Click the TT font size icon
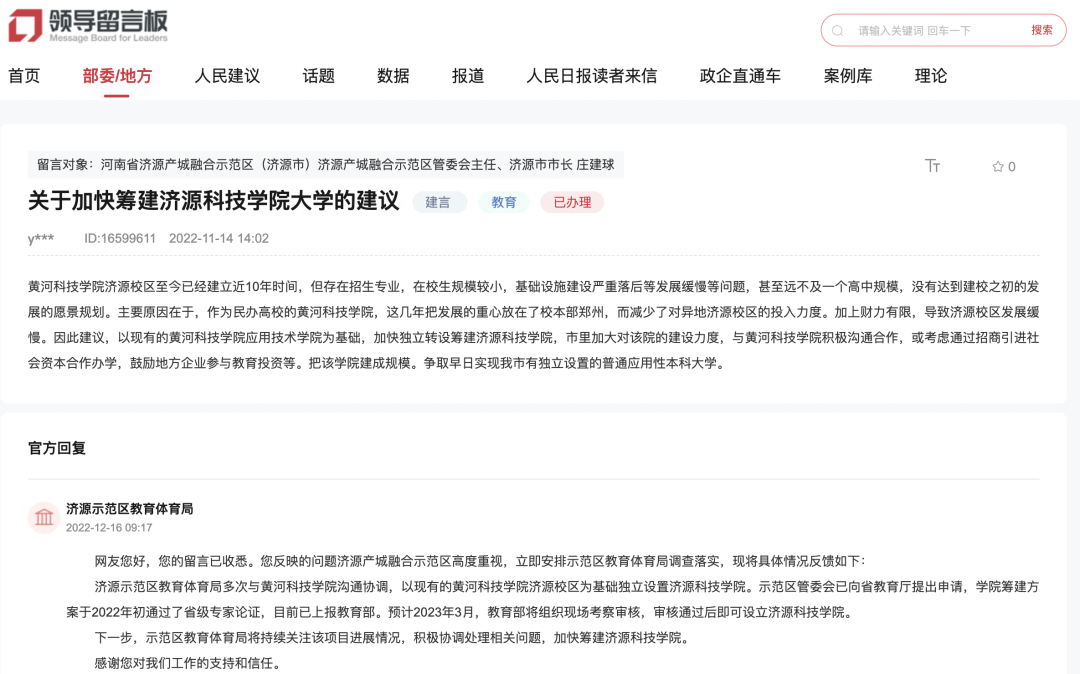Screen dimensions: 1080x674 pos(932,167)
